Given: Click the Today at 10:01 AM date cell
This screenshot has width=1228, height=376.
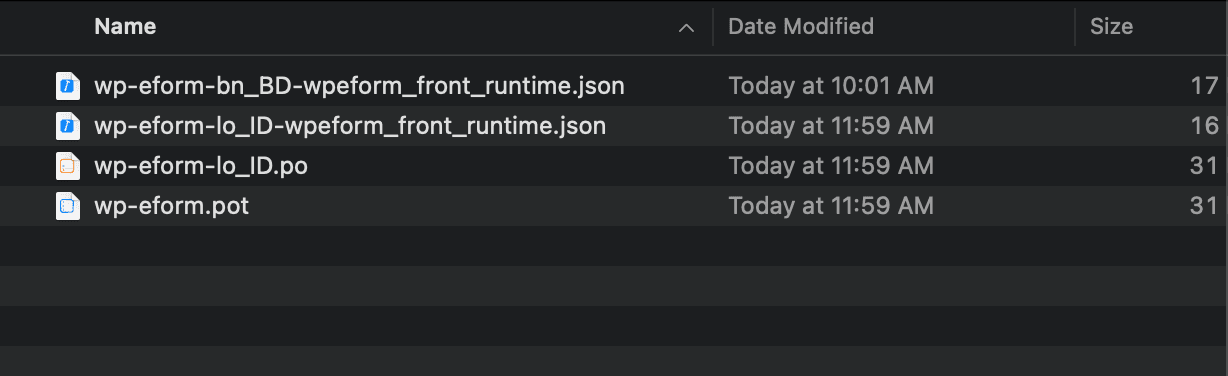Looking at the screenshot, I should click(831, 86).
